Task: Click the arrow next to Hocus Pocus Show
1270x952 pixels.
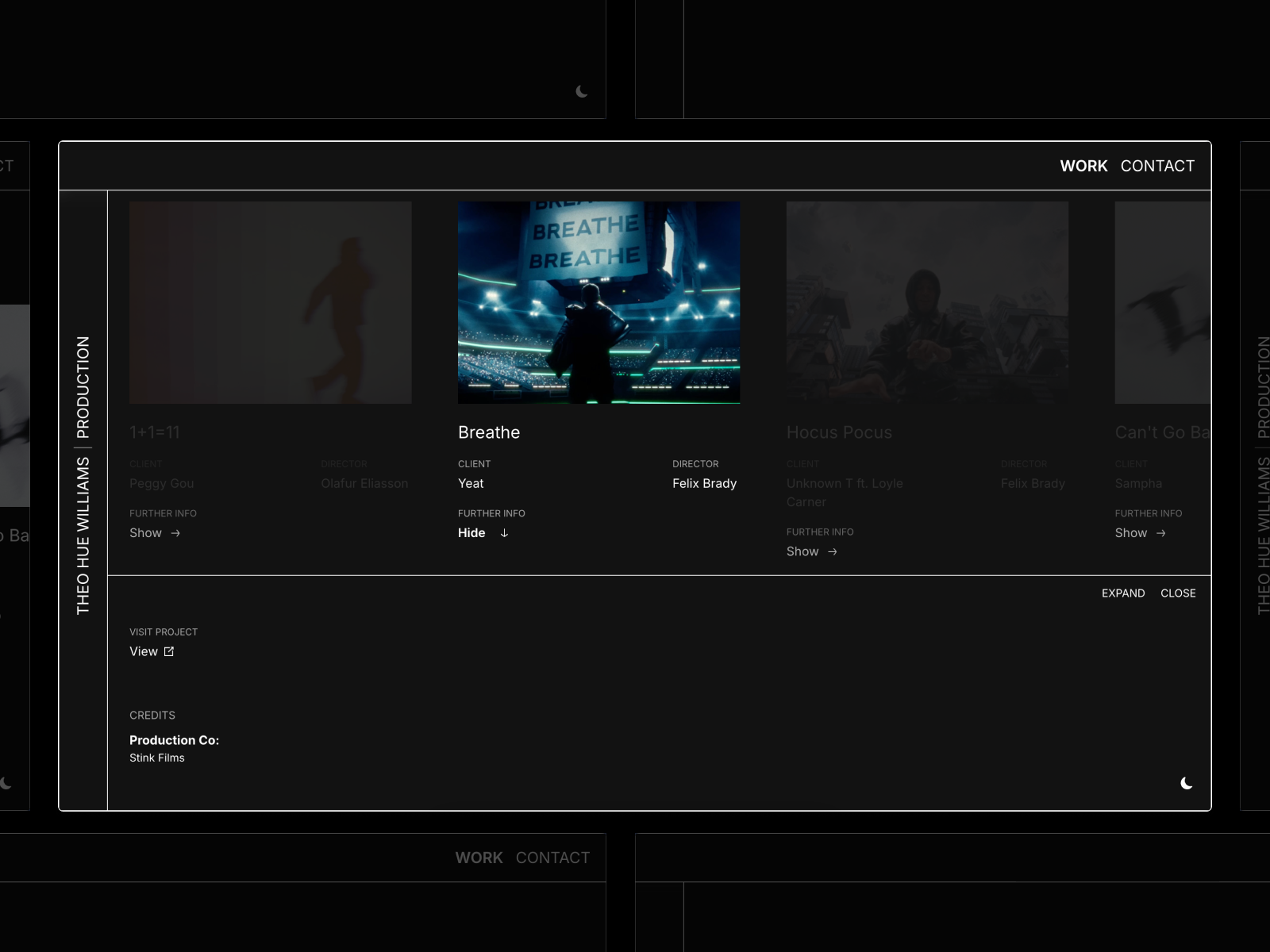Action: pos(832,551)
